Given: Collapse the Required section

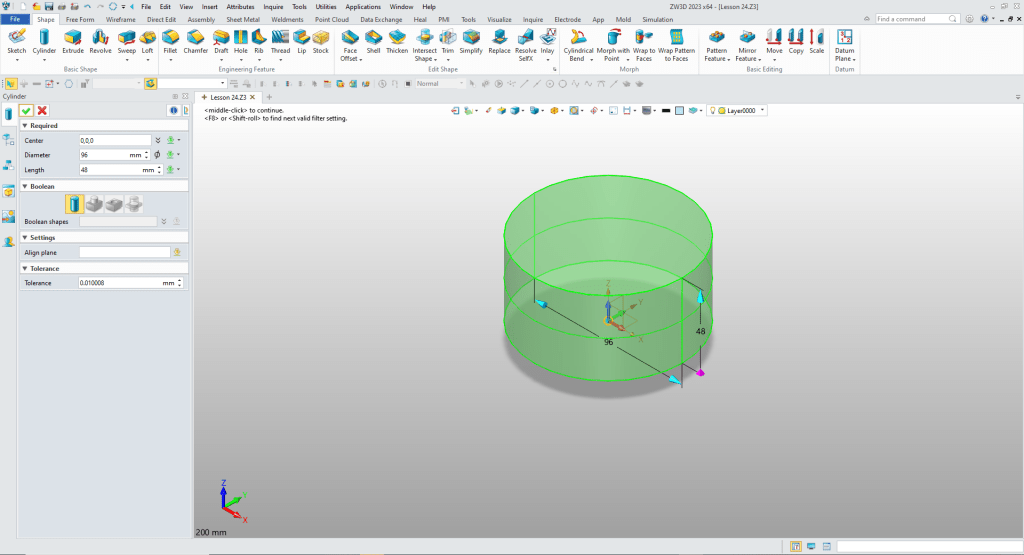Looking at the screenshot, I should click(24, 126).
